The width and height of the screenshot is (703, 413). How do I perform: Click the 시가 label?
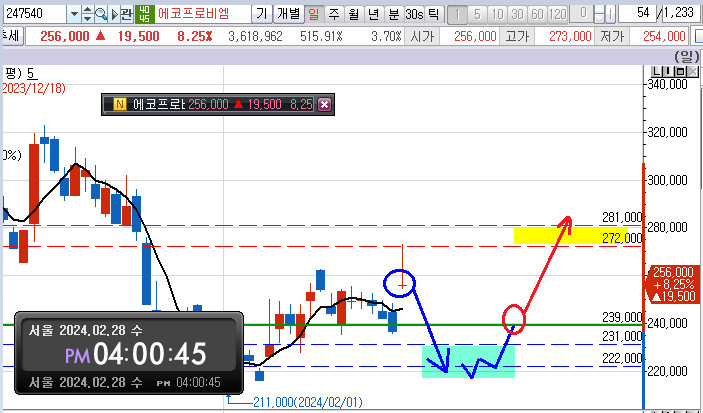(x=422, y=36)
